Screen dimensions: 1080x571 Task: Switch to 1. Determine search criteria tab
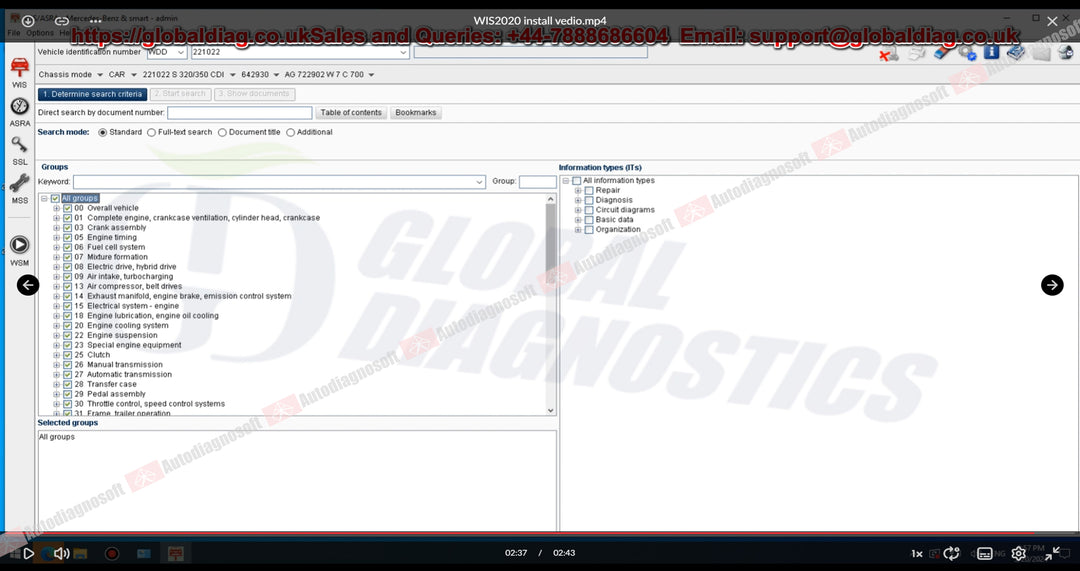coord(92,94)
